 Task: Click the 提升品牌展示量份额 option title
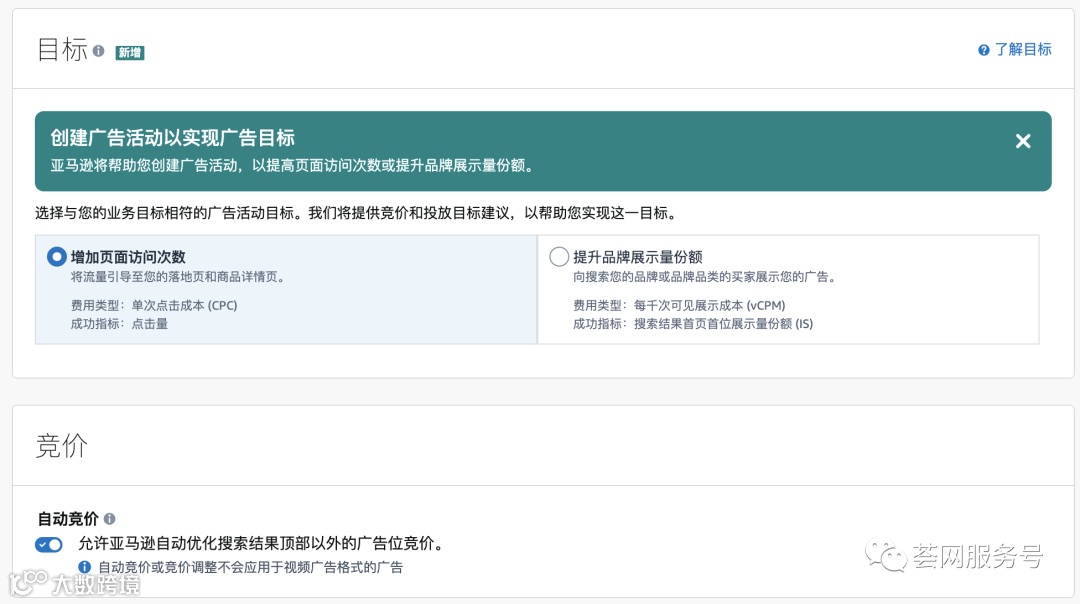coord(638,257)
